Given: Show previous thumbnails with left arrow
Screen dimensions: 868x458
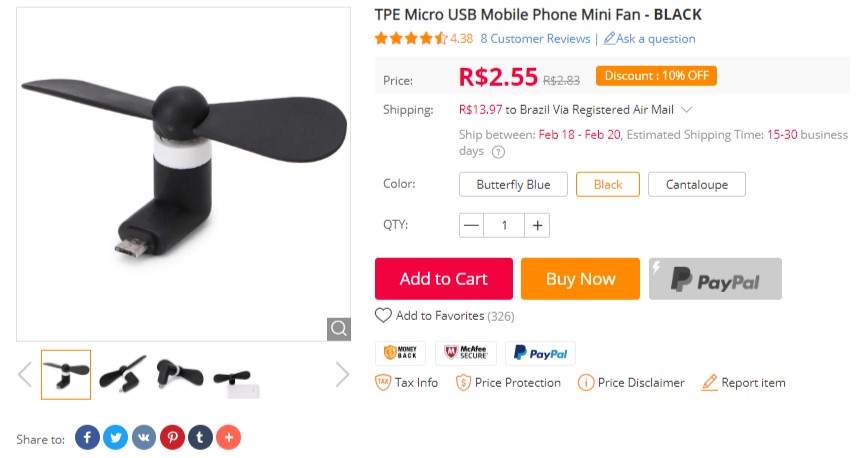Looking at the screenshot, I should 25,374.
